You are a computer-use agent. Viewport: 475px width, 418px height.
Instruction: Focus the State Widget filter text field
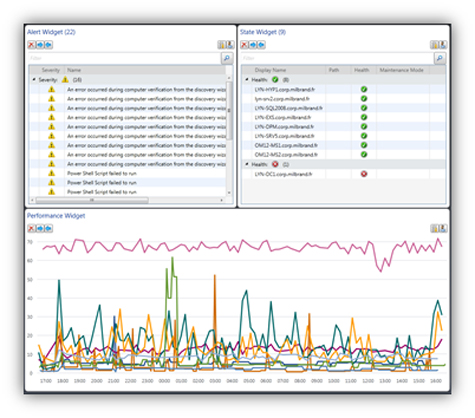(x=337, y=58)
